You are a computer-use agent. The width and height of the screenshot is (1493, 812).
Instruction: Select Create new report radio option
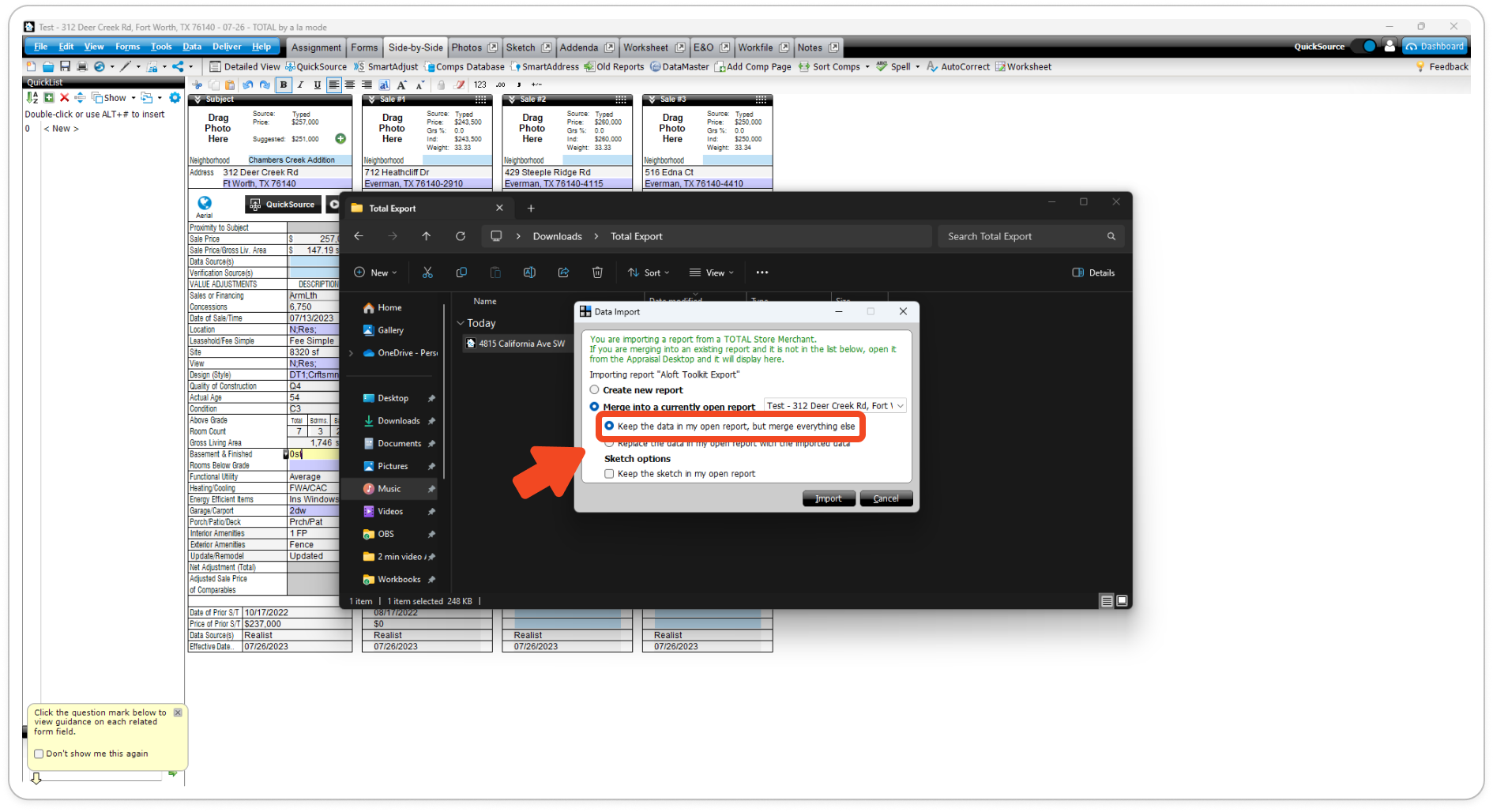click(x=595, y=390)
